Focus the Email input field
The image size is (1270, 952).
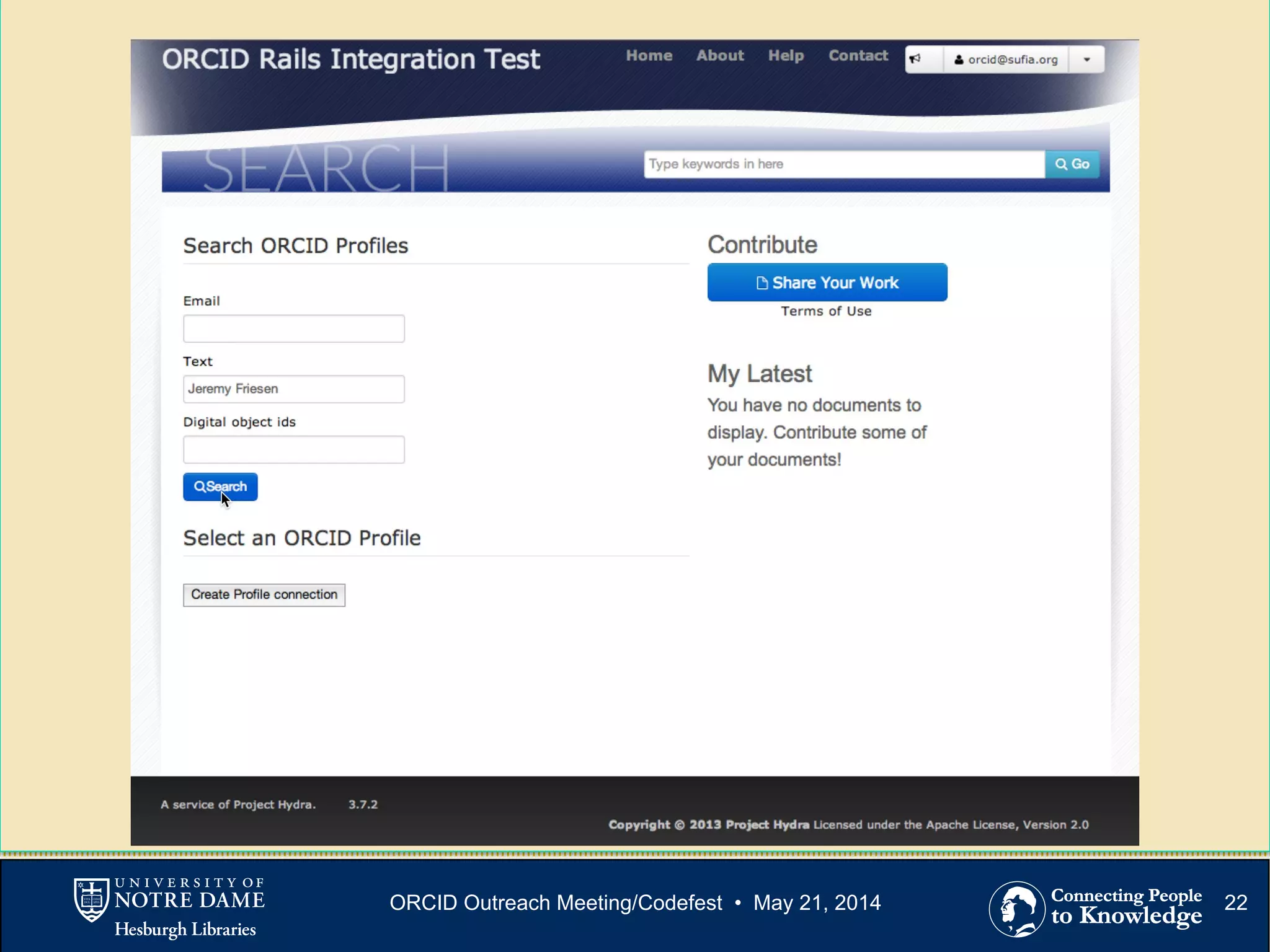294,328
